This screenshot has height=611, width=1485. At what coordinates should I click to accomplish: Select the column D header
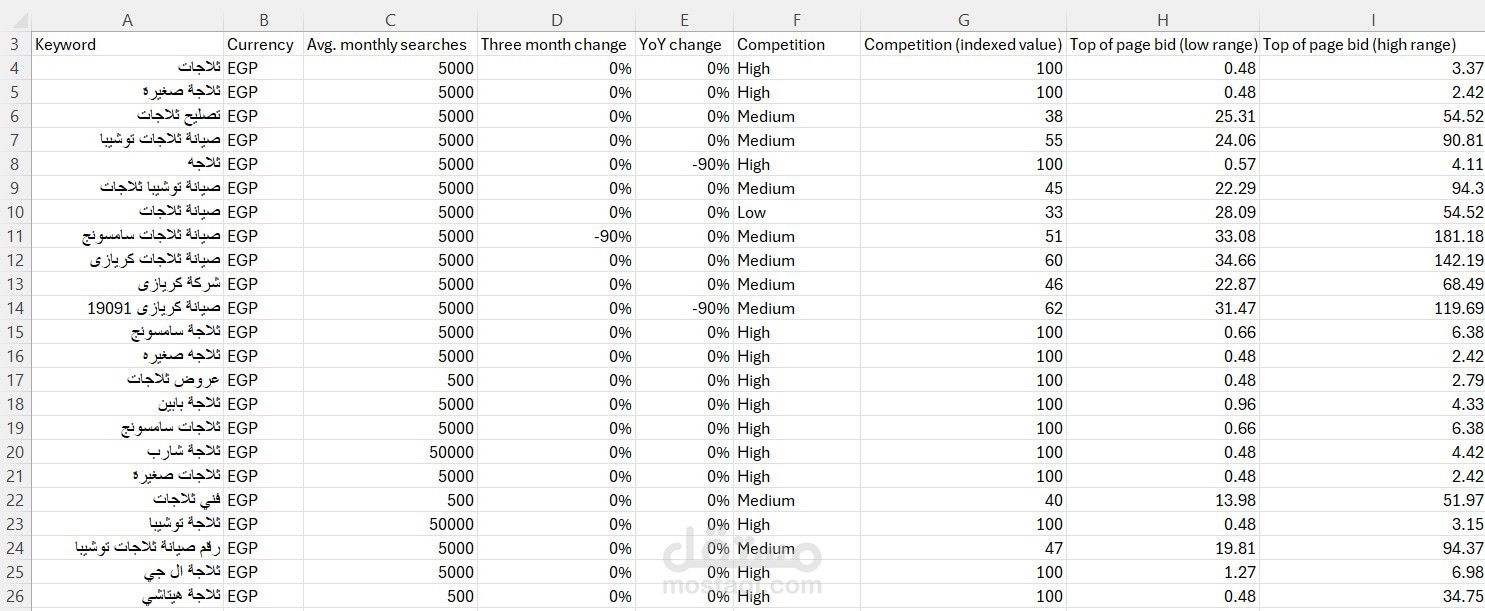[x=556, y=19]
